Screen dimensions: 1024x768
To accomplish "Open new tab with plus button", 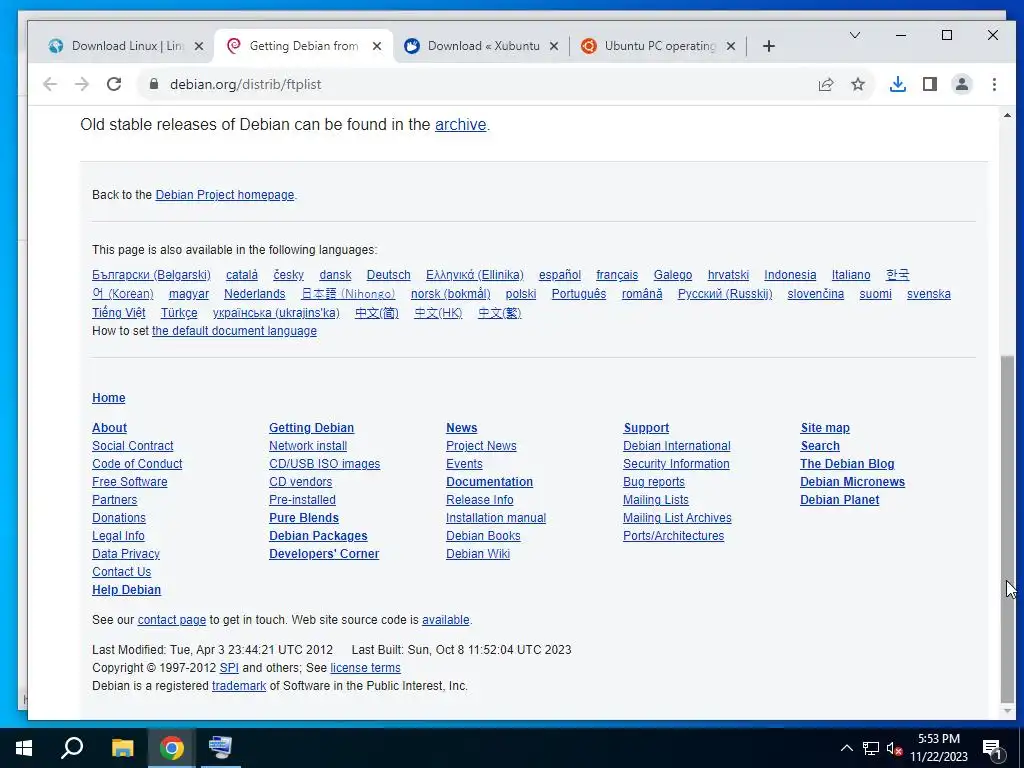I will (x=769, y=46).
